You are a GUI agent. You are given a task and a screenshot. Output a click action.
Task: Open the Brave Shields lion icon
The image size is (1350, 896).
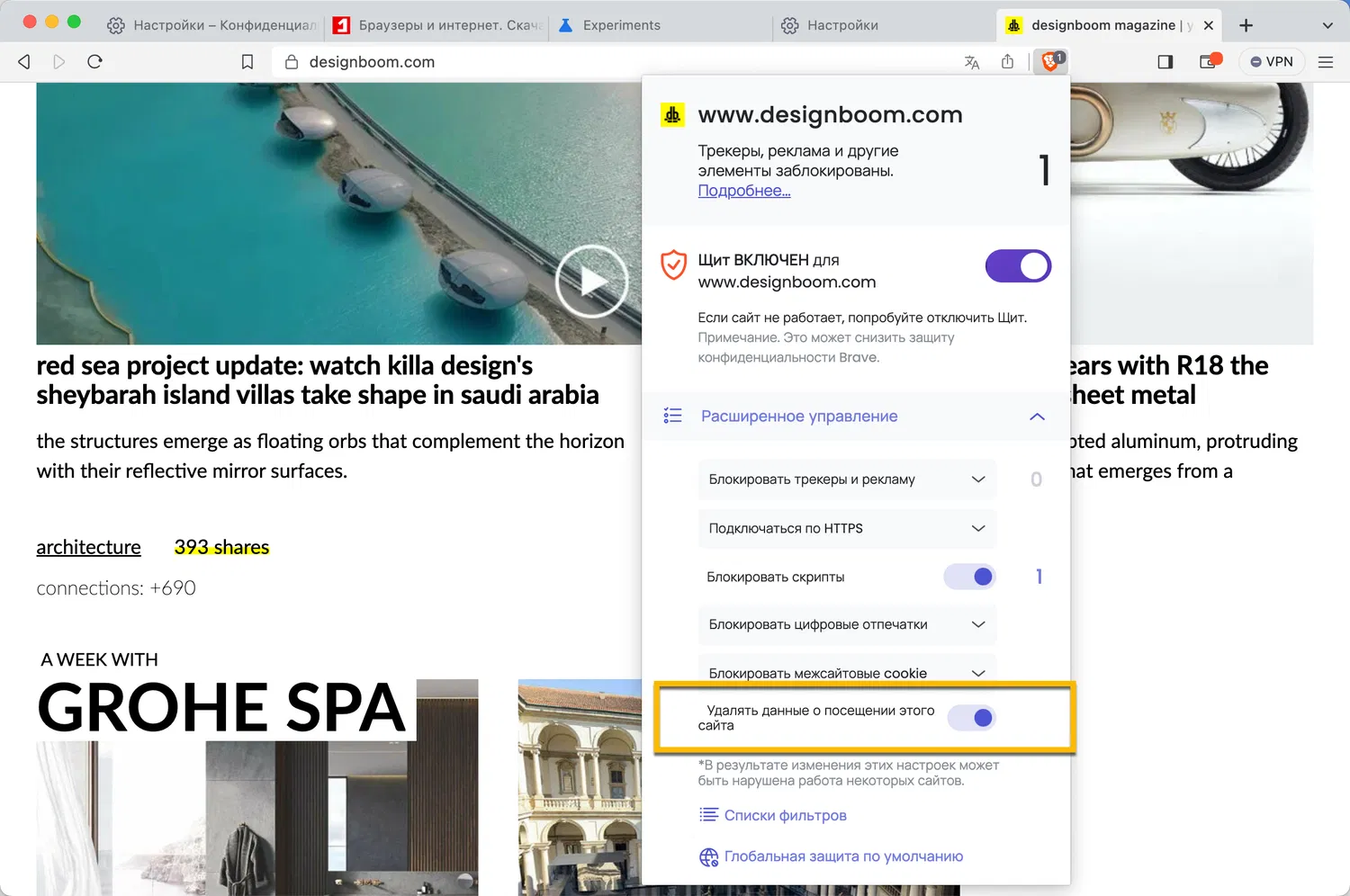[x=1050, y=61]
